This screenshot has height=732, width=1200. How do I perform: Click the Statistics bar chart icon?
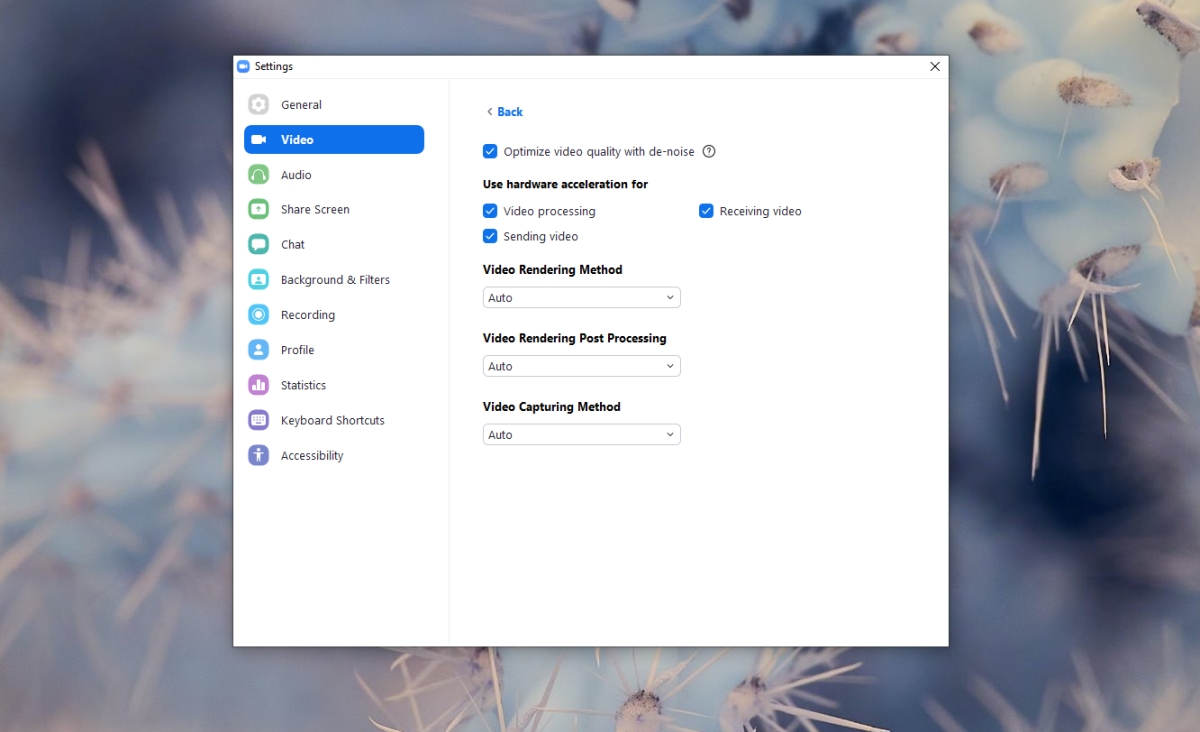tap(259, 385)
